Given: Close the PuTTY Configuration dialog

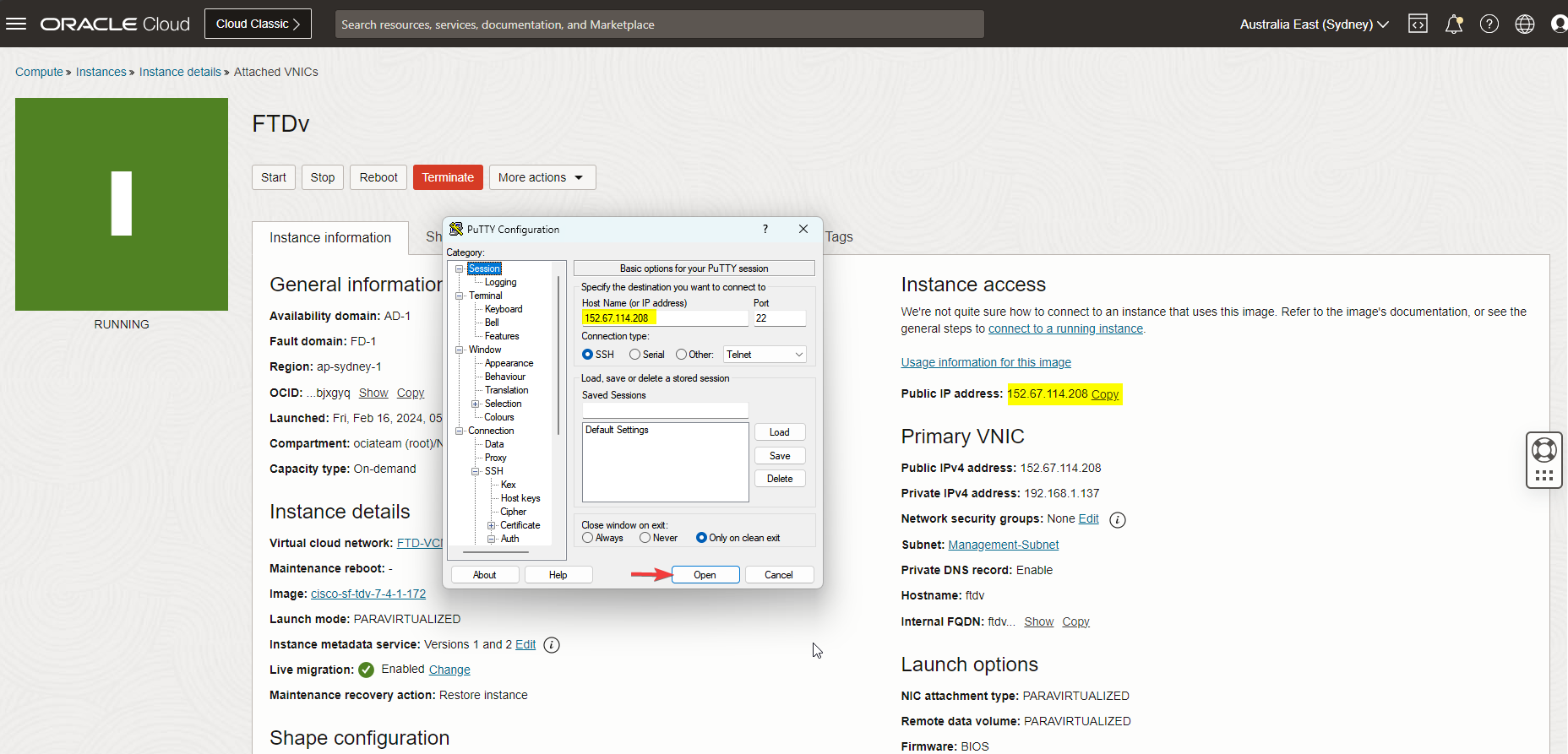Looking at the screenshot, I should pyautogui.click(x=803, y=229).
